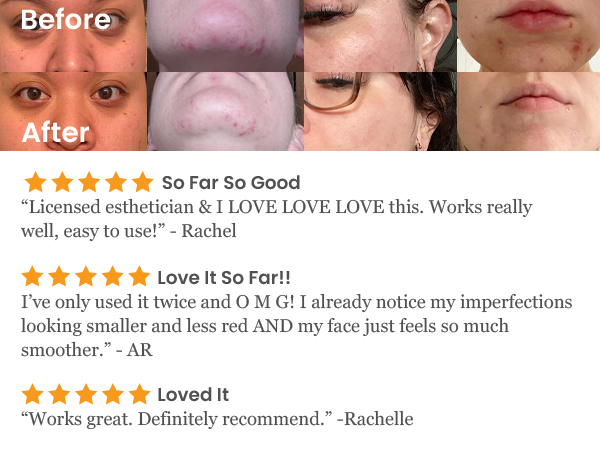View the after photo of woman wearing glasses

tap(380, 111)
